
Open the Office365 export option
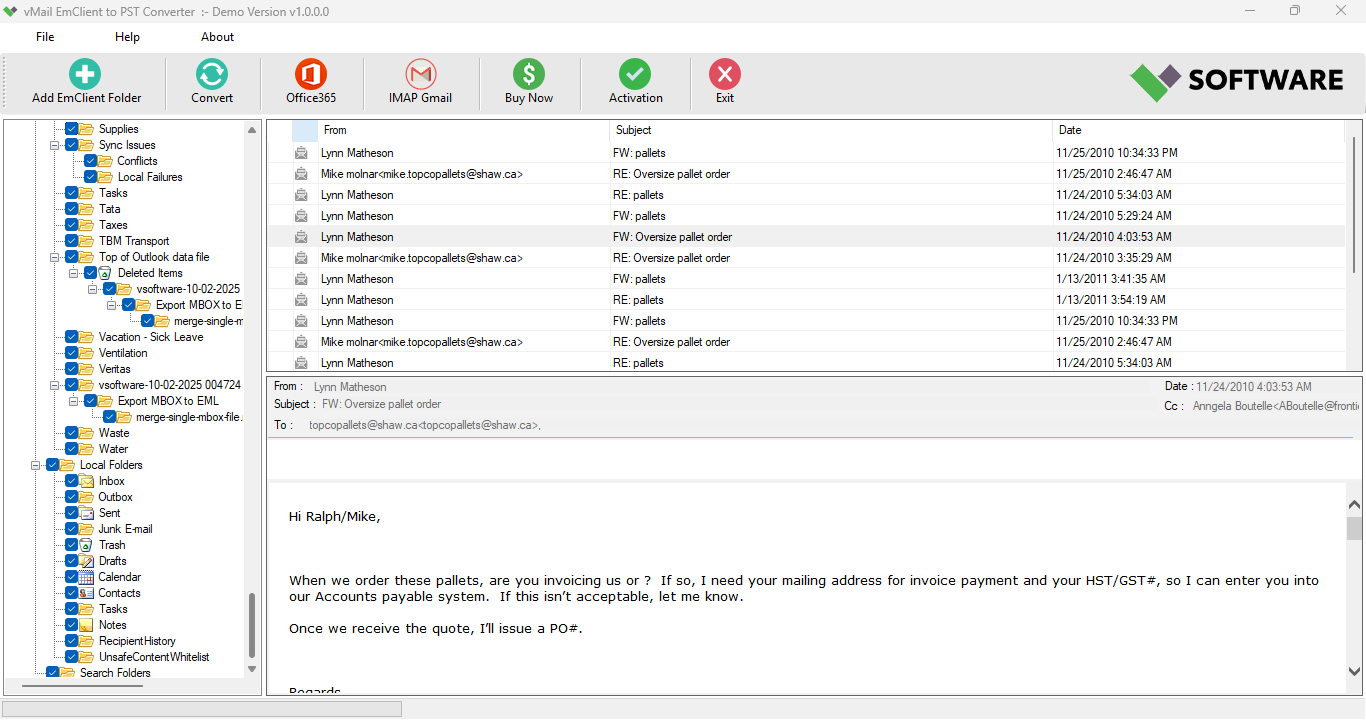[311, 82]
